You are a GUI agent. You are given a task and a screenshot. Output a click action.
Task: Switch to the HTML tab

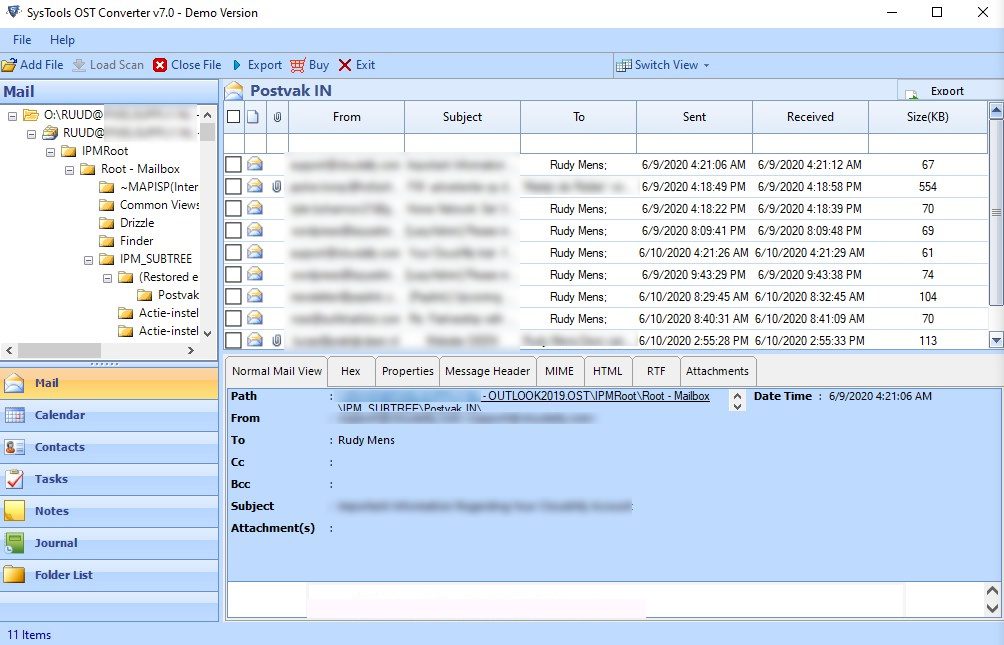coord(607,371)
